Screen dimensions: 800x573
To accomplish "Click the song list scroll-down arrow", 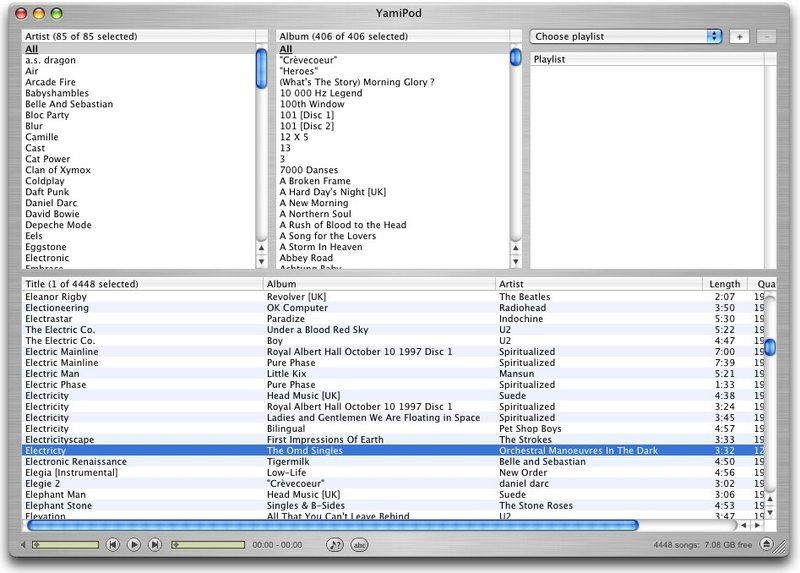I will [770, 512].
